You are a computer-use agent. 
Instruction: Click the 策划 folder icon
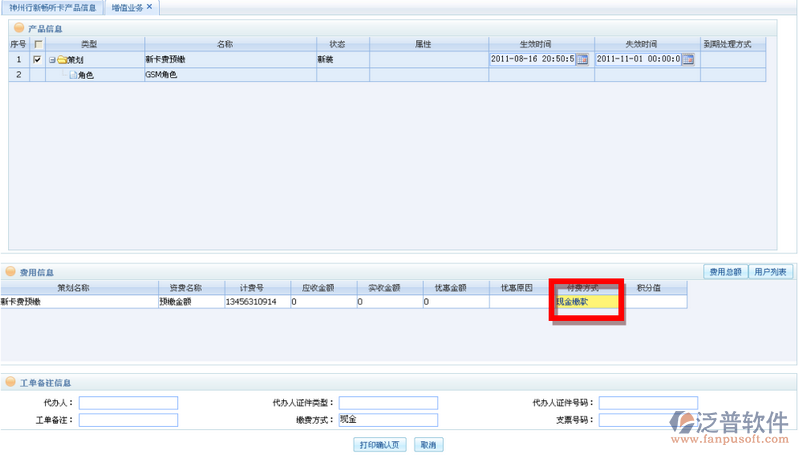(x=61, y=60)
